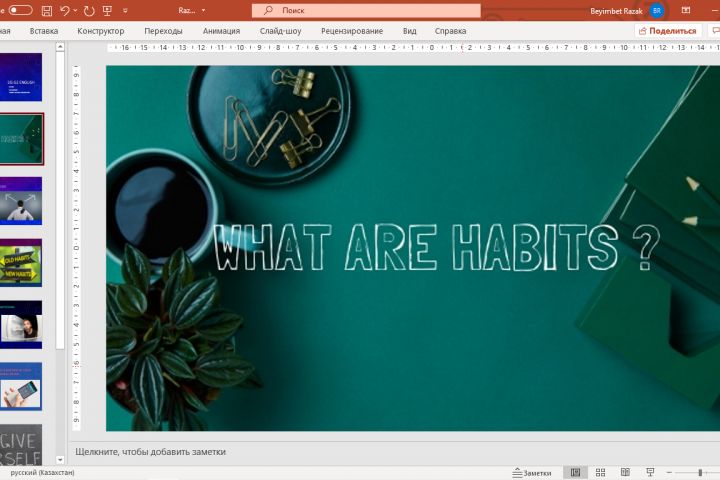
Task: Toggle the Заметки notes button
Action: (532, 473)
